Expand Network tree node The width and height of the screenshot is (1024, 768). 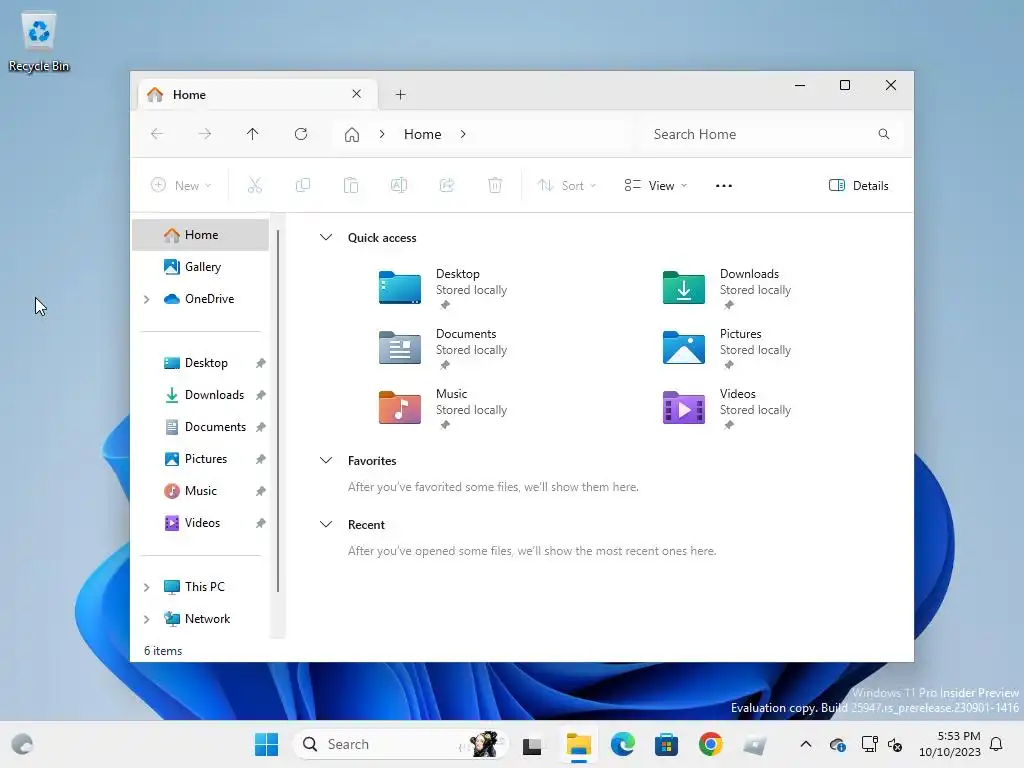point(147,619)
